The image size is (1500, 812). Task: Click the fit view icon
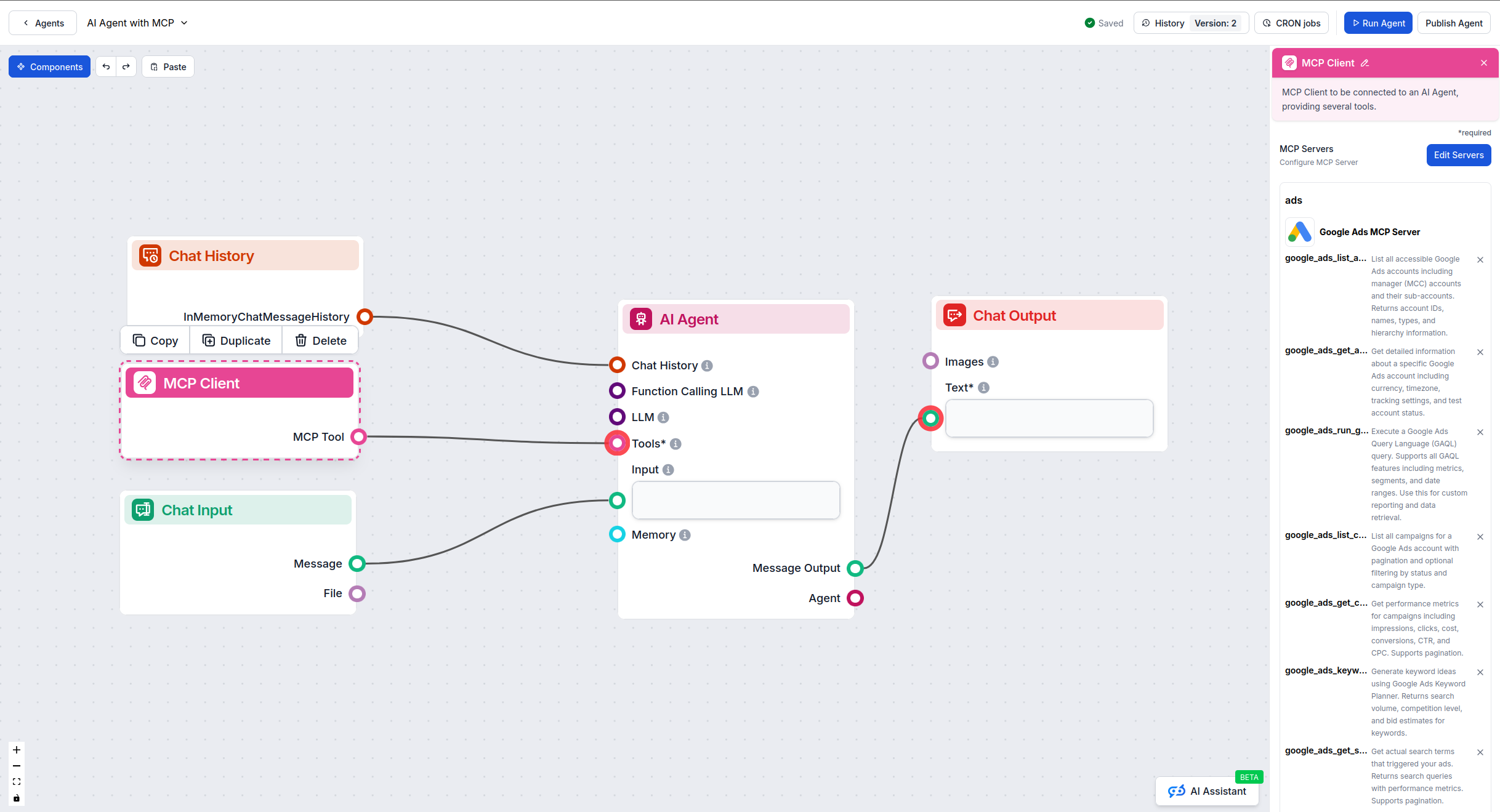[x=17, y=782]
